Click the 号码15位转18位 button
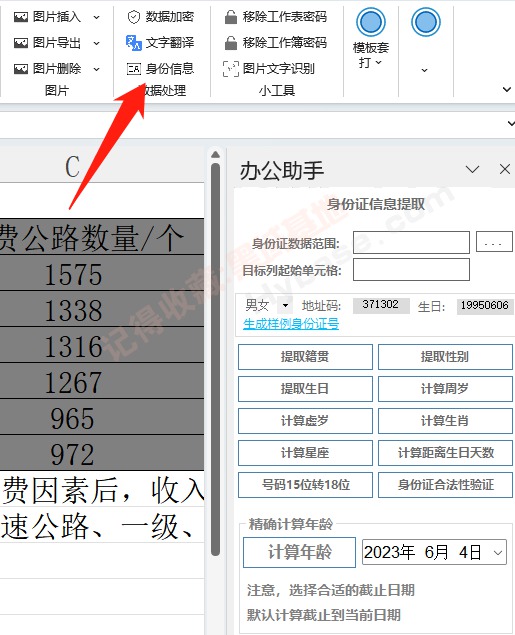 [305, 485]
